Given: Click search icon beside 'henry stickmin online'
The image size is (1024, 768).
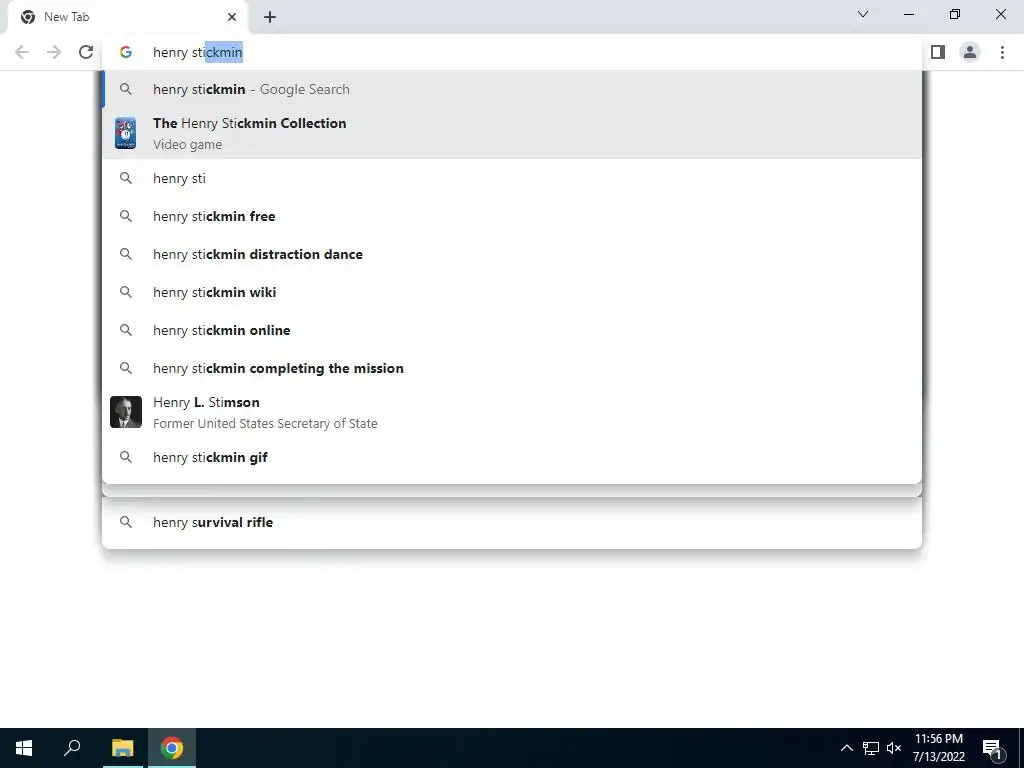Looking at the screenshot, I should point(126,330).
